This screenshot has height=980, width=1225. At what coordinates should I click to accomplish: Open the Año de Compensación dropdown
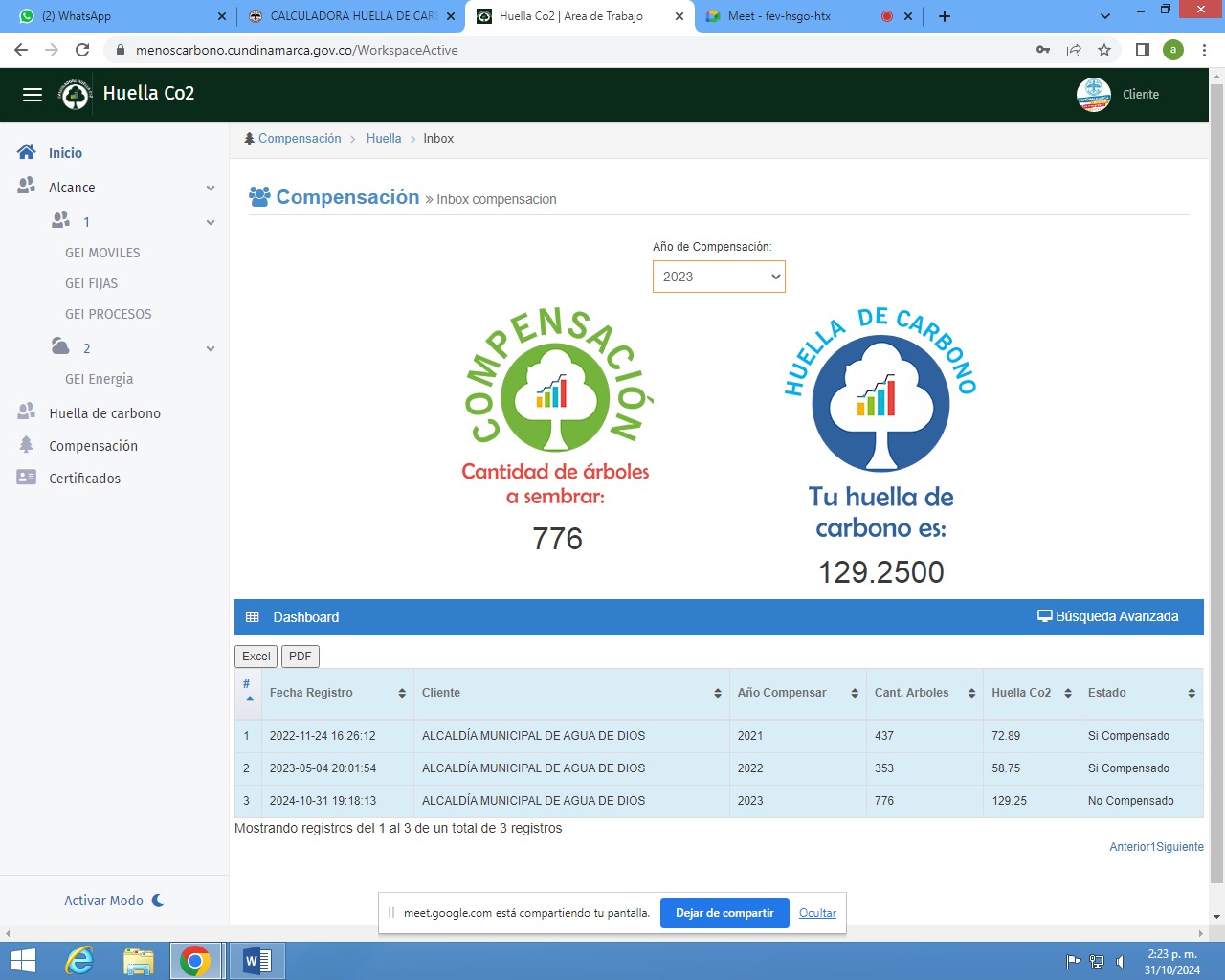(719, 277)
